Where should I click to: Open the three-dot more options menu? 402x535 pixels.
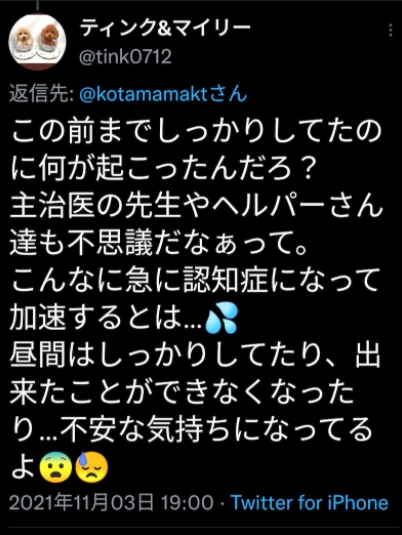(390, 31)
